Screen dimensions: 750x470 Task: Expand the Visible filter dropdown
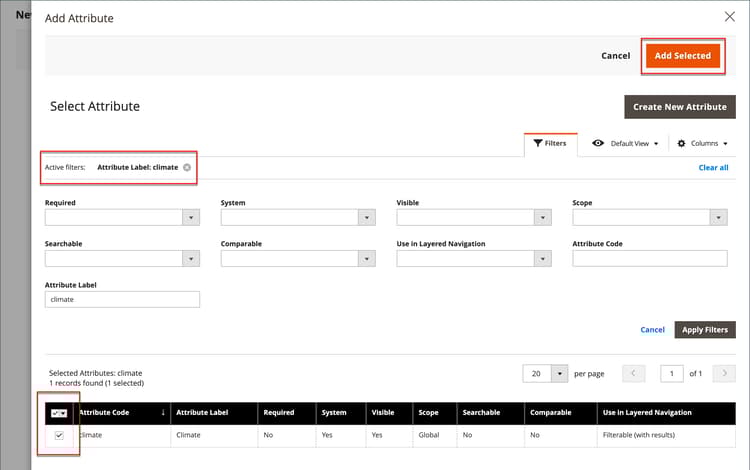[543, 217]
